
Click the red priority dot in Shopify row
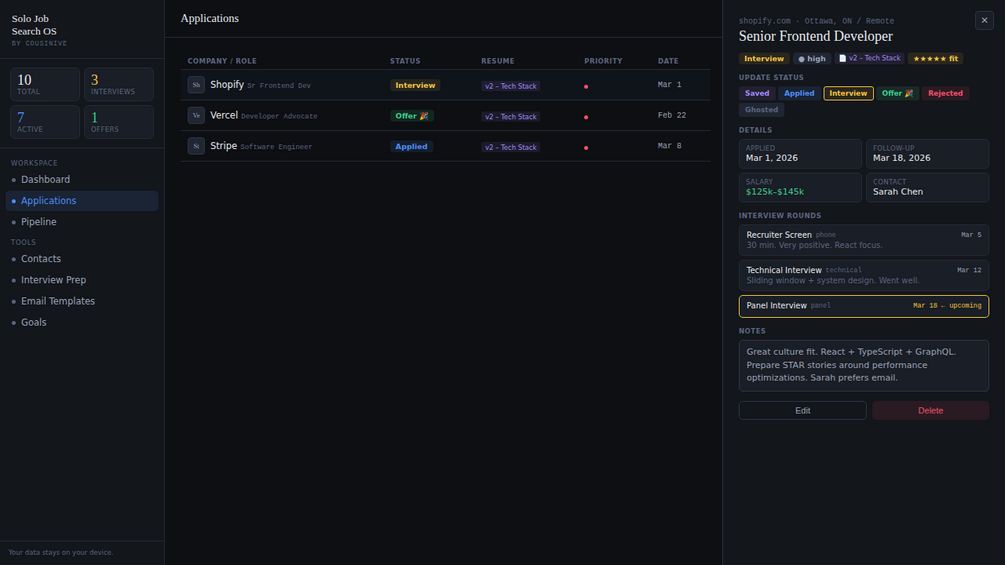click(x=586, y=86)
